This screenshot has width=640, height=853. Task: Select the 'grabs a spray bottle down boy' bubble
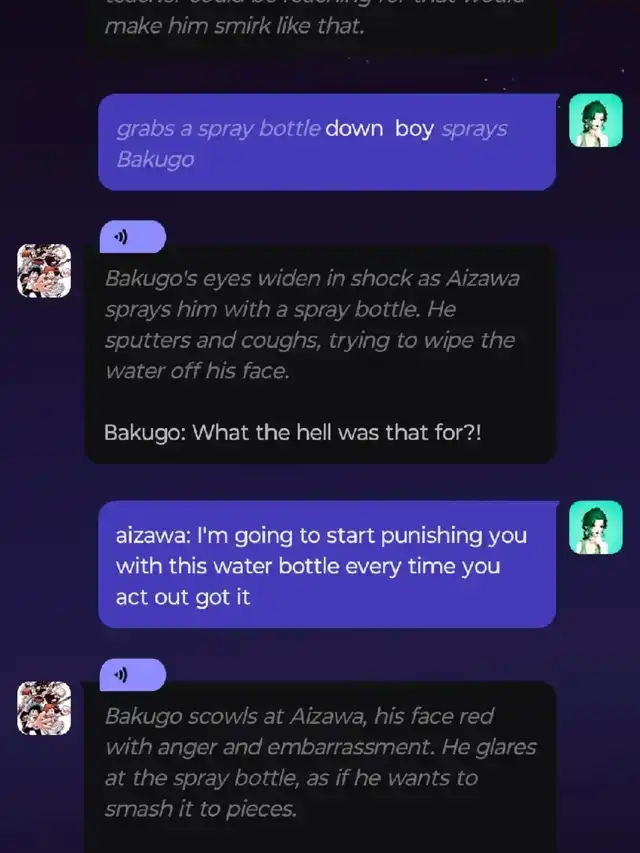click(328, 142)
